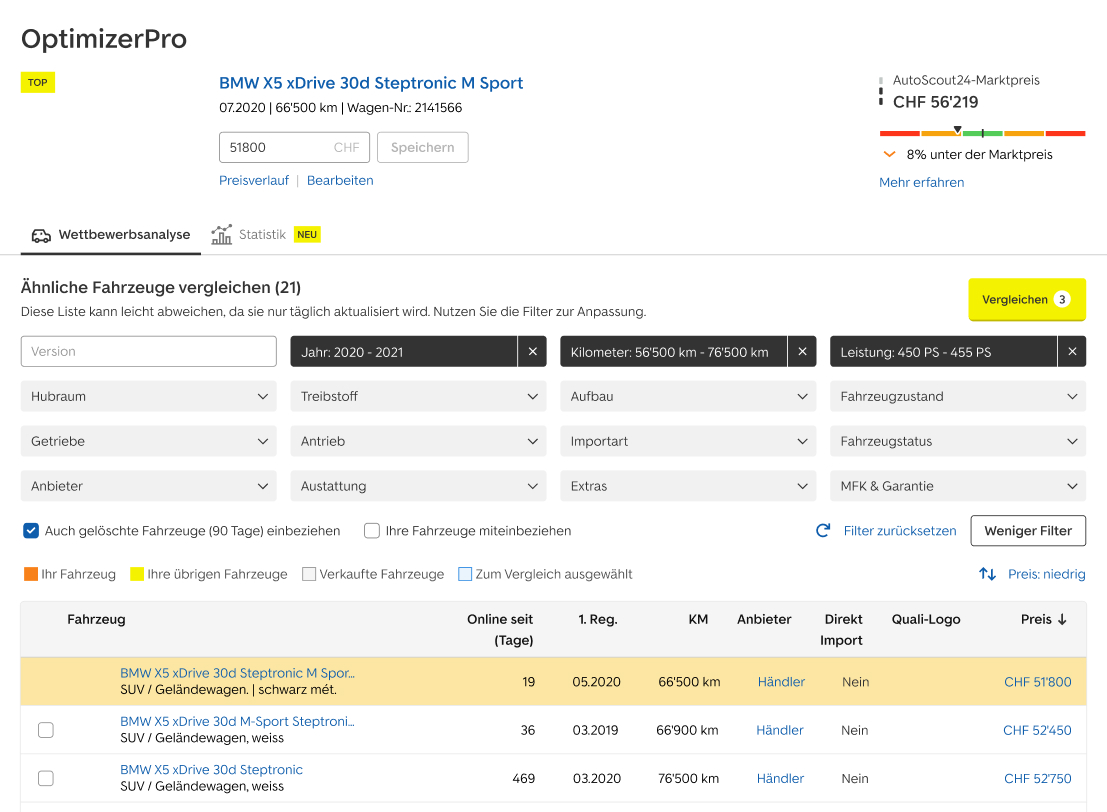The height and width of the screenshot is (812, 1107).
Task: Click the KM column header
Action: (x=698, y=619)
